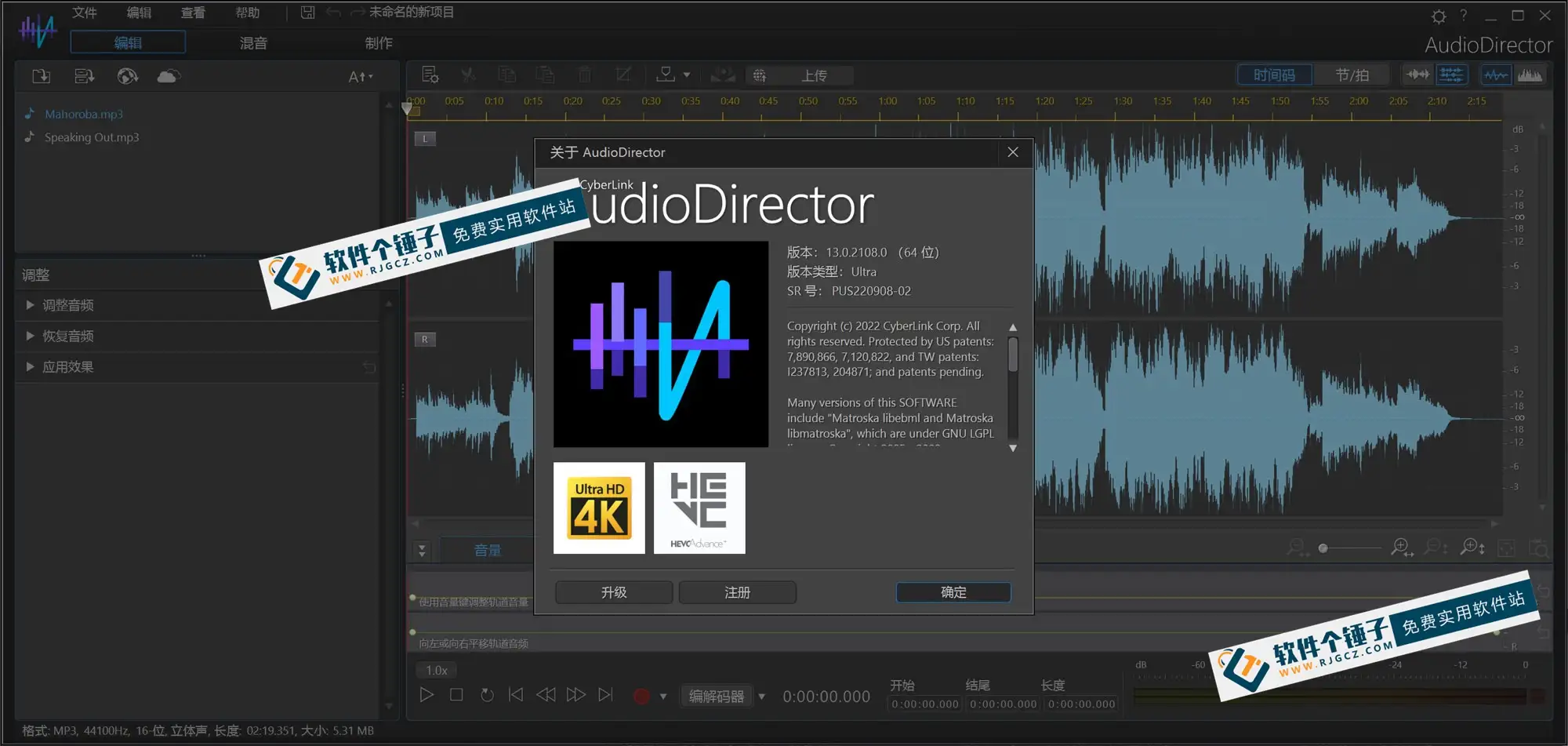Screen dimensions: 1568x746
Task: Click the cloud download icon
Action: pyautogui.click(x=168, y=75)
